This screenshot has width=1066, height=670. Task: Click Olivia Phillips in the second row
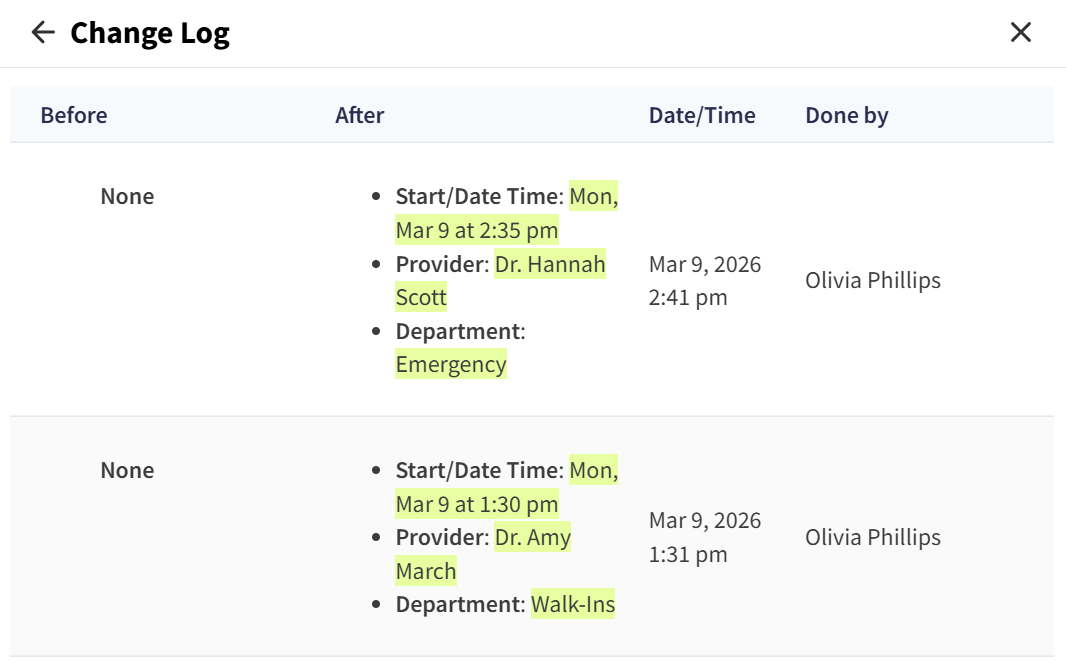click(873, 538)
